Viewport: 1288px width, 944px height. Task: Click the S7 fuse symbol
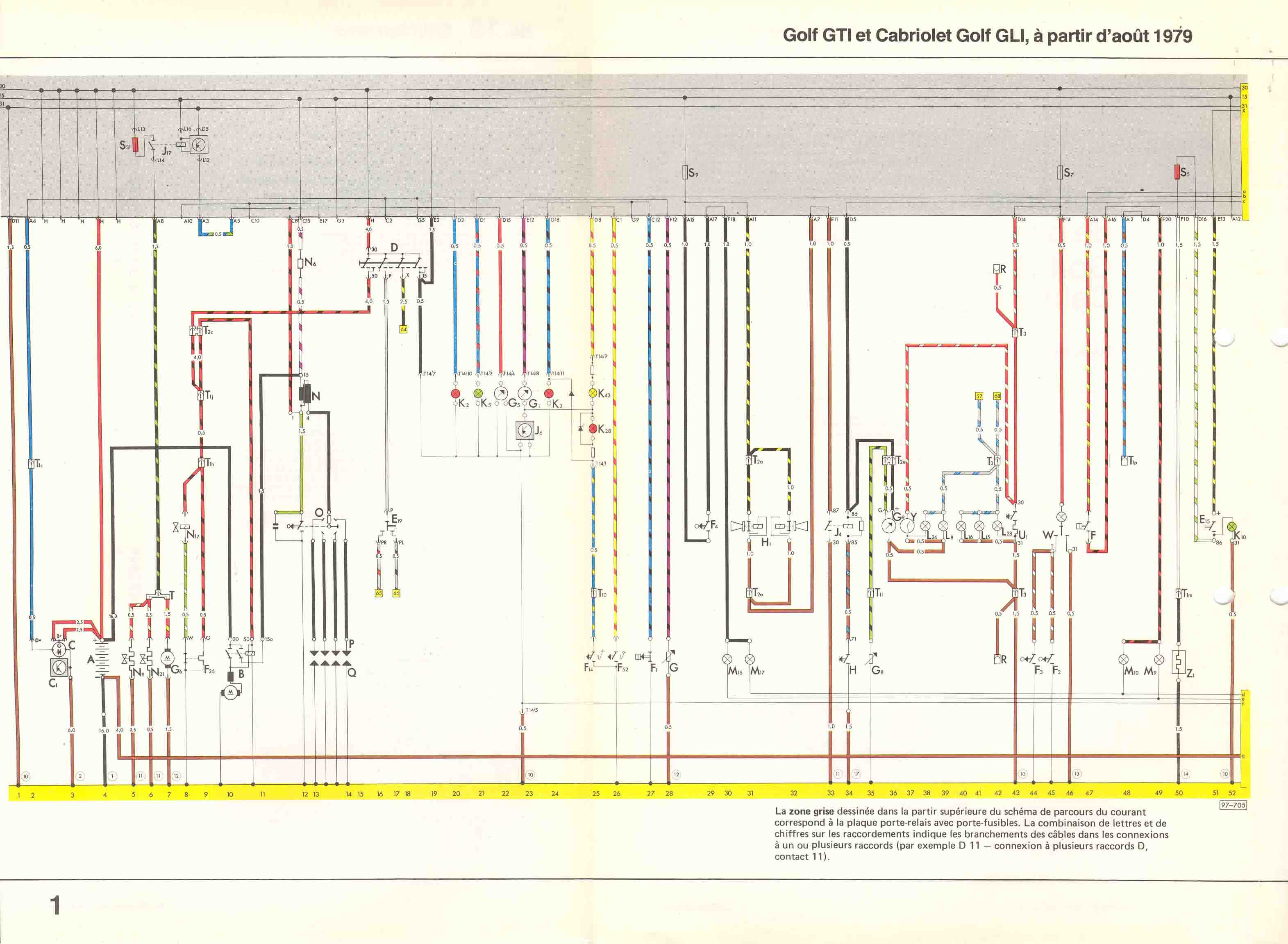[x=1059, y=172]
